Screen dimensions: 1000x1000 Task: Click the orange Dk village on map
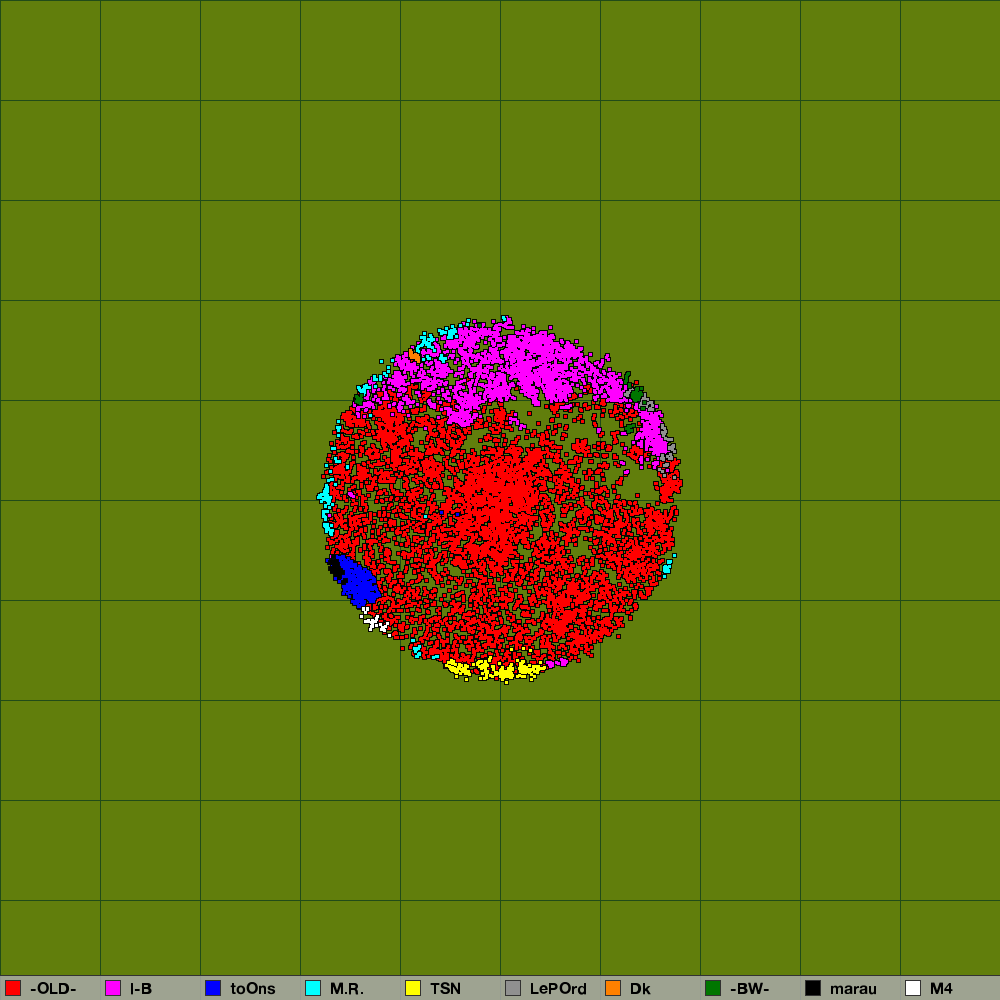point(415,357)
